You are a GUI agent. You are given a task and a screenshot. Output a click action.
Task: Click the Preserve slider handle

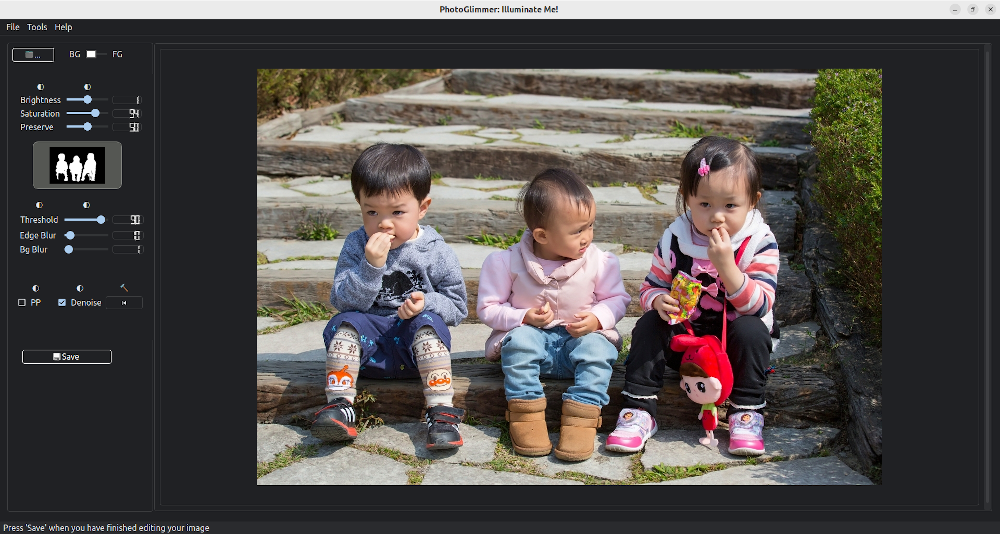[x=87, y=127]
